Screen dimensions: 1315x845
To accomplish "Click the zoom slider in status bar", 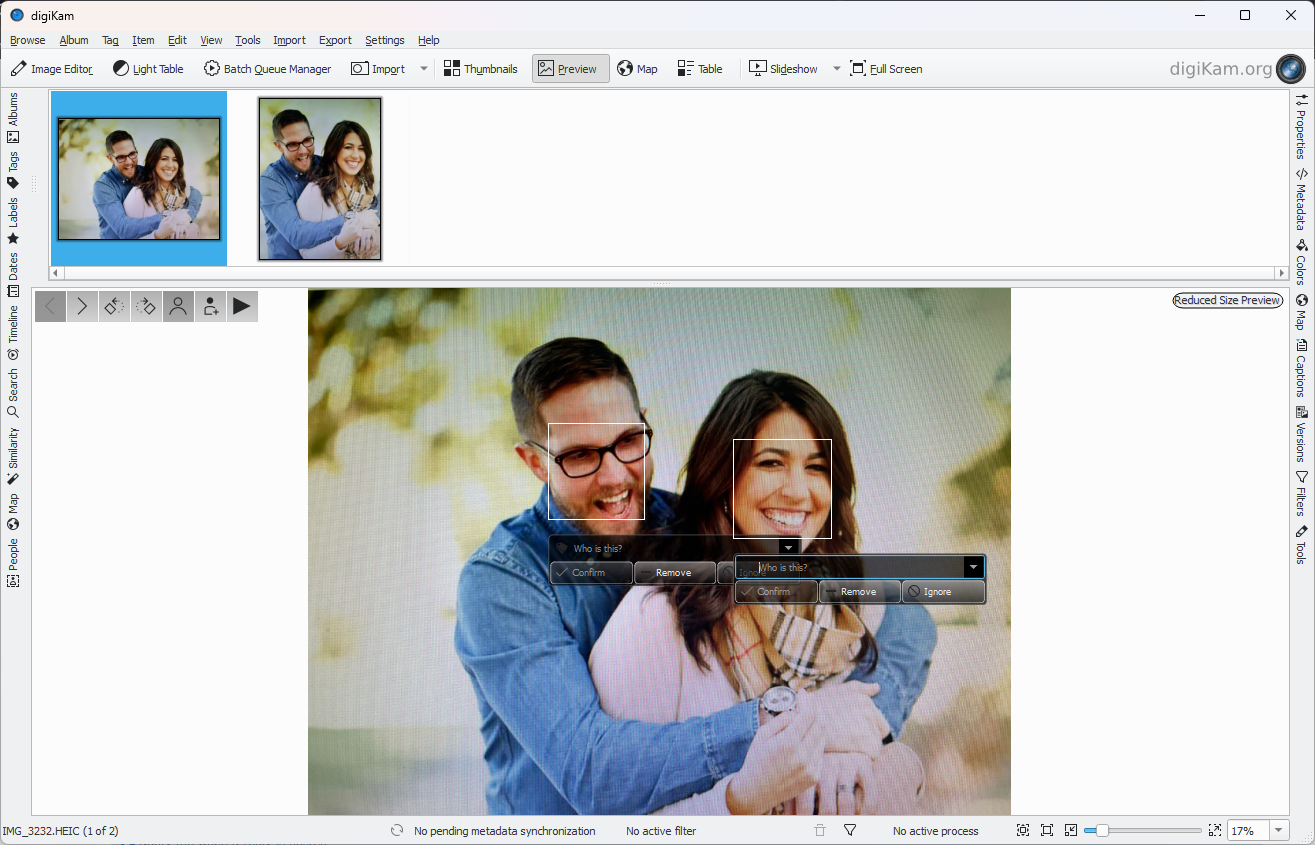I will point(1143,830).
